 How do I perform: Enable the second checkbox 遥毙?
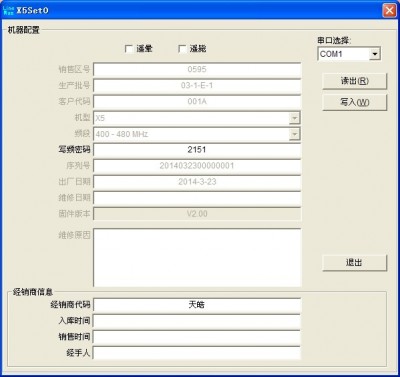(182, 49)
